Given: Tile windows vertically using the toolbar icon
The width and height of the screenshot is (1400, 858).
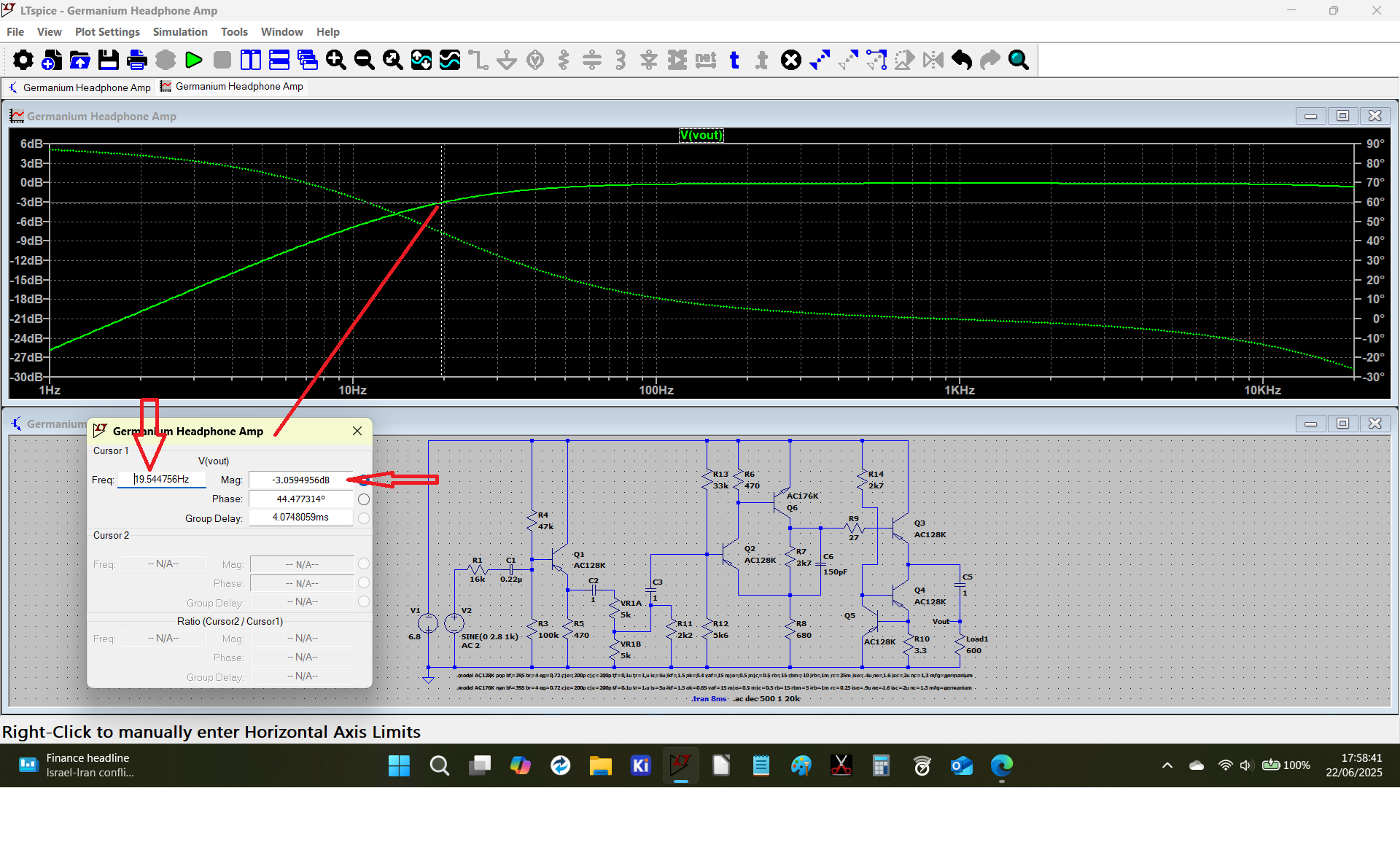Looking at the screenshot, I should pyautogui.click(x=251, y=60).
